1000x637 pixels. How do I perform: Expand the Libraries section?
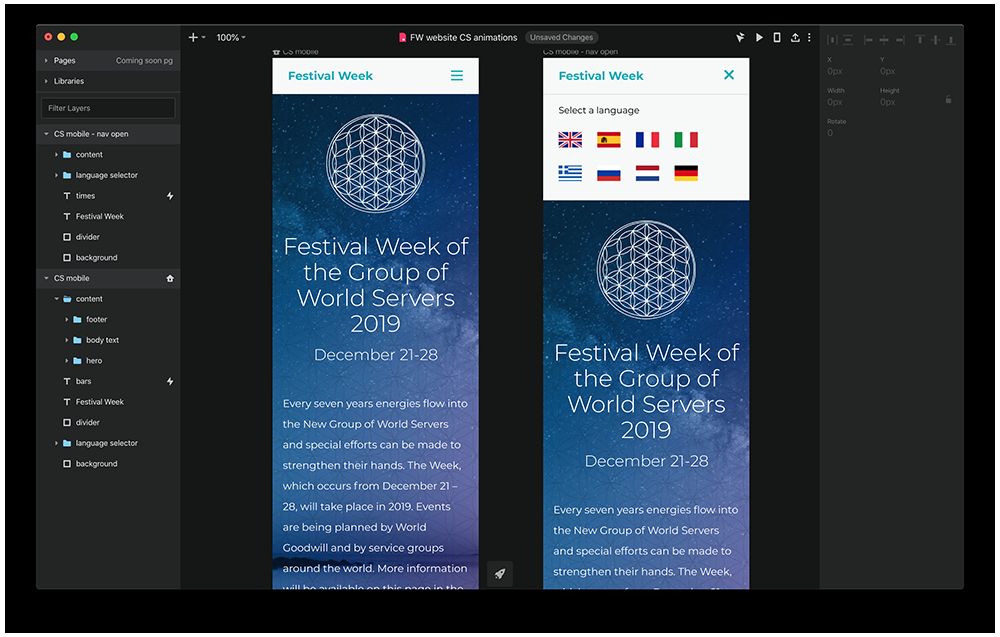(x=46, y=81)
